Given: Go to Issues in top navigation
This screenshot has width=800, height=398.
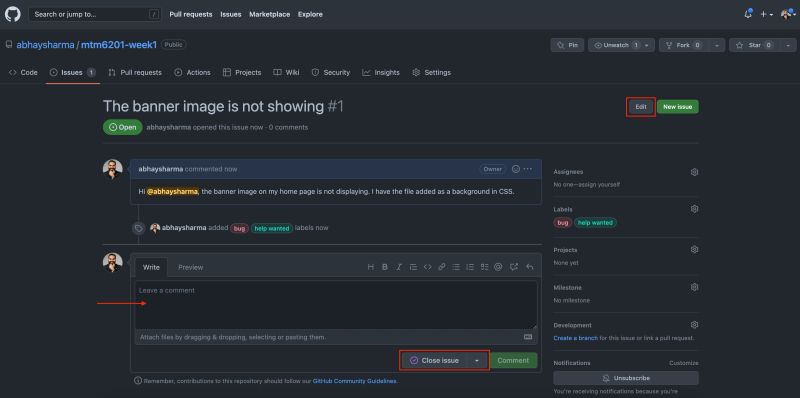Looking at the screenshot, I should coord(231,15).
